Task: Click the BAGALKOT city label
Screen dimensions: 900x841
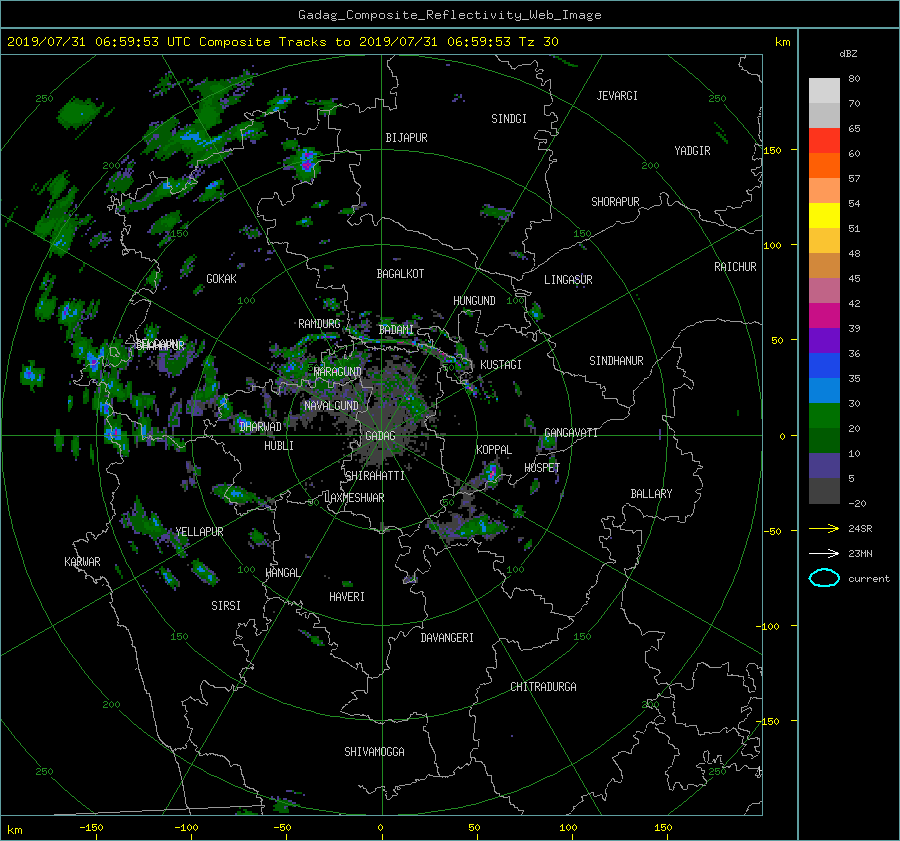Action: coord(400,274)
